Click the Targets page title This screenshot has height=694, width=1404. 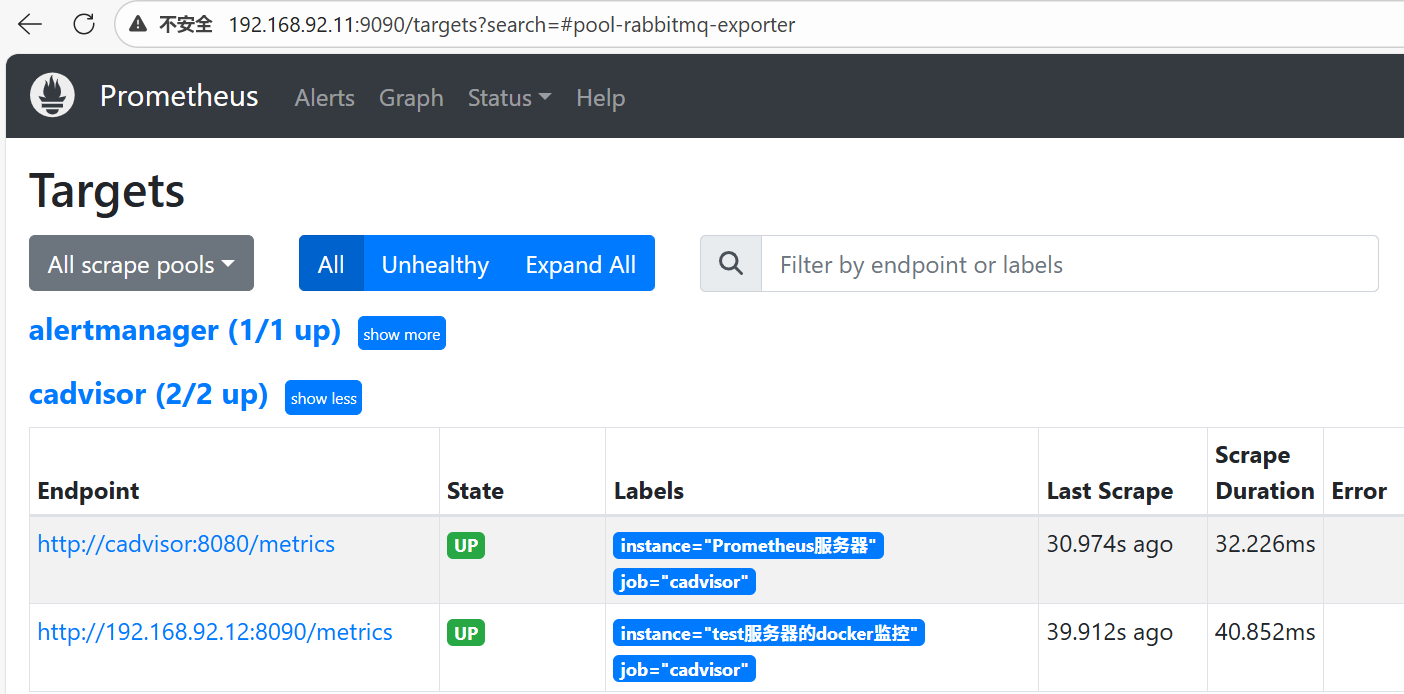coord(107,190)
